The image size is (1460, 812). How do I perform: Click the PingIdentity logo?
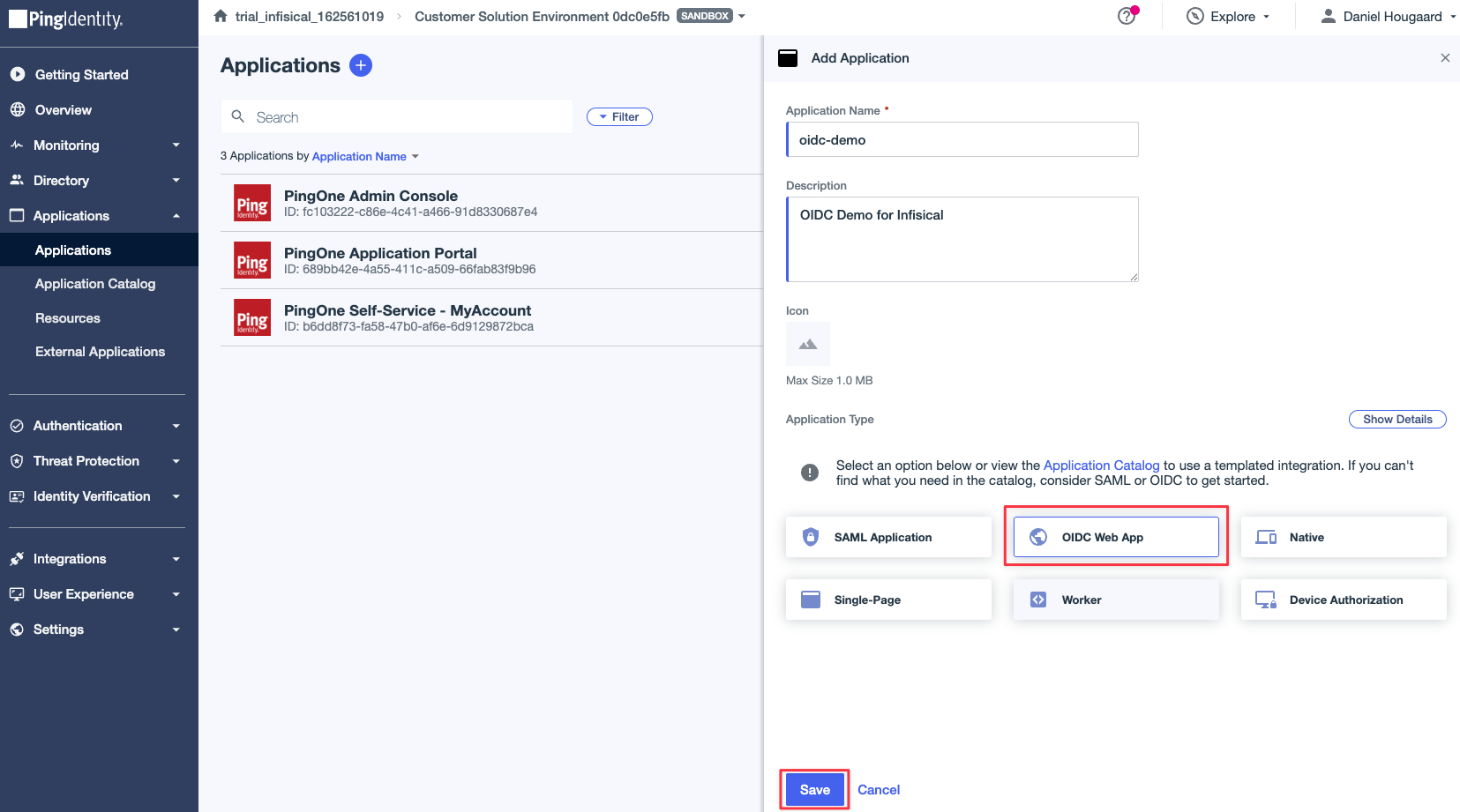(x=66, y=19)
